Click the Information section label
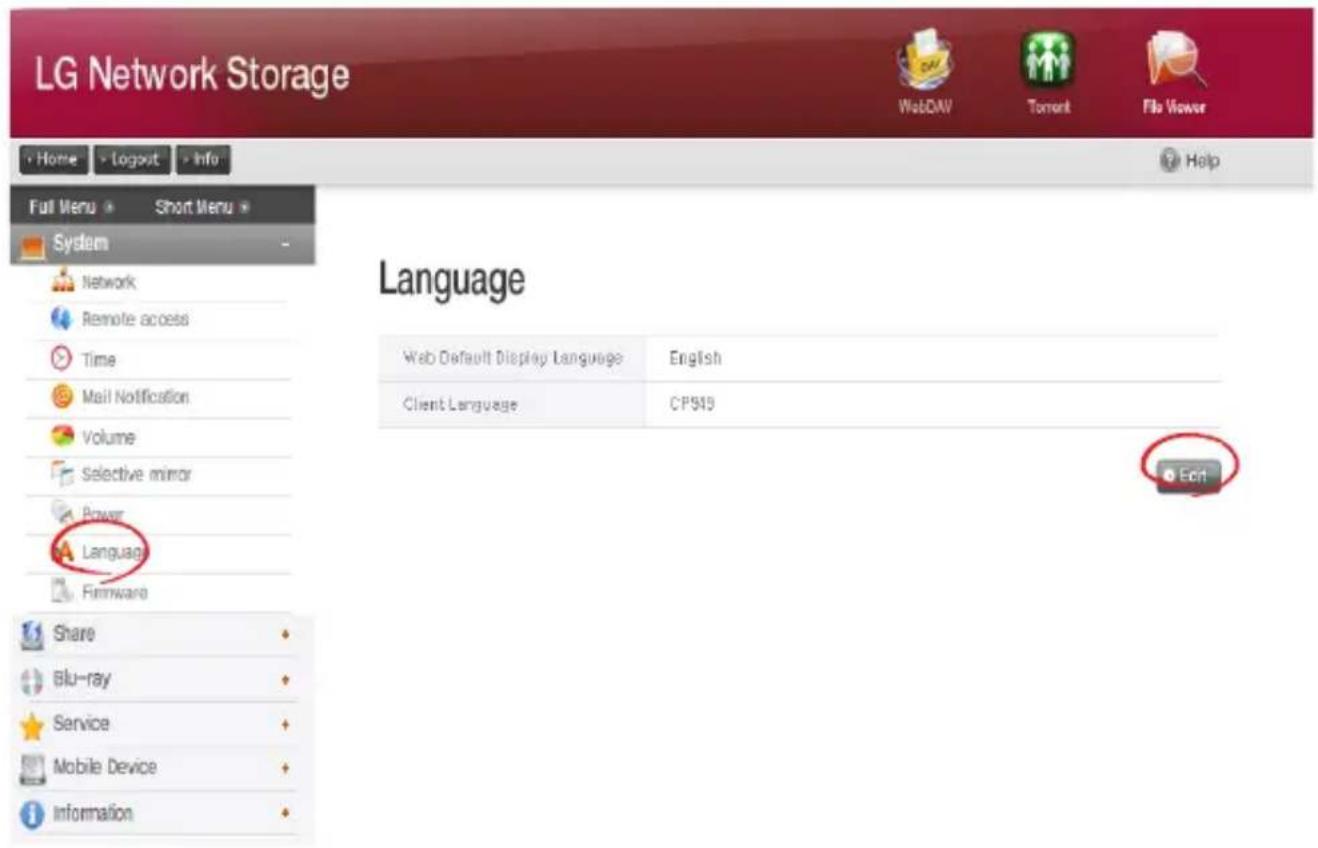The height and width of the screenshot is (848, 1318). pyautogui.click(x=92, y=813)
